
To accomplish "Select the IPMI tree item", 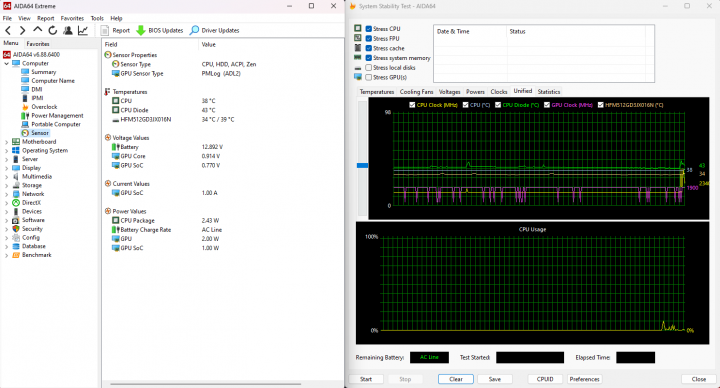I will point(37,98).
